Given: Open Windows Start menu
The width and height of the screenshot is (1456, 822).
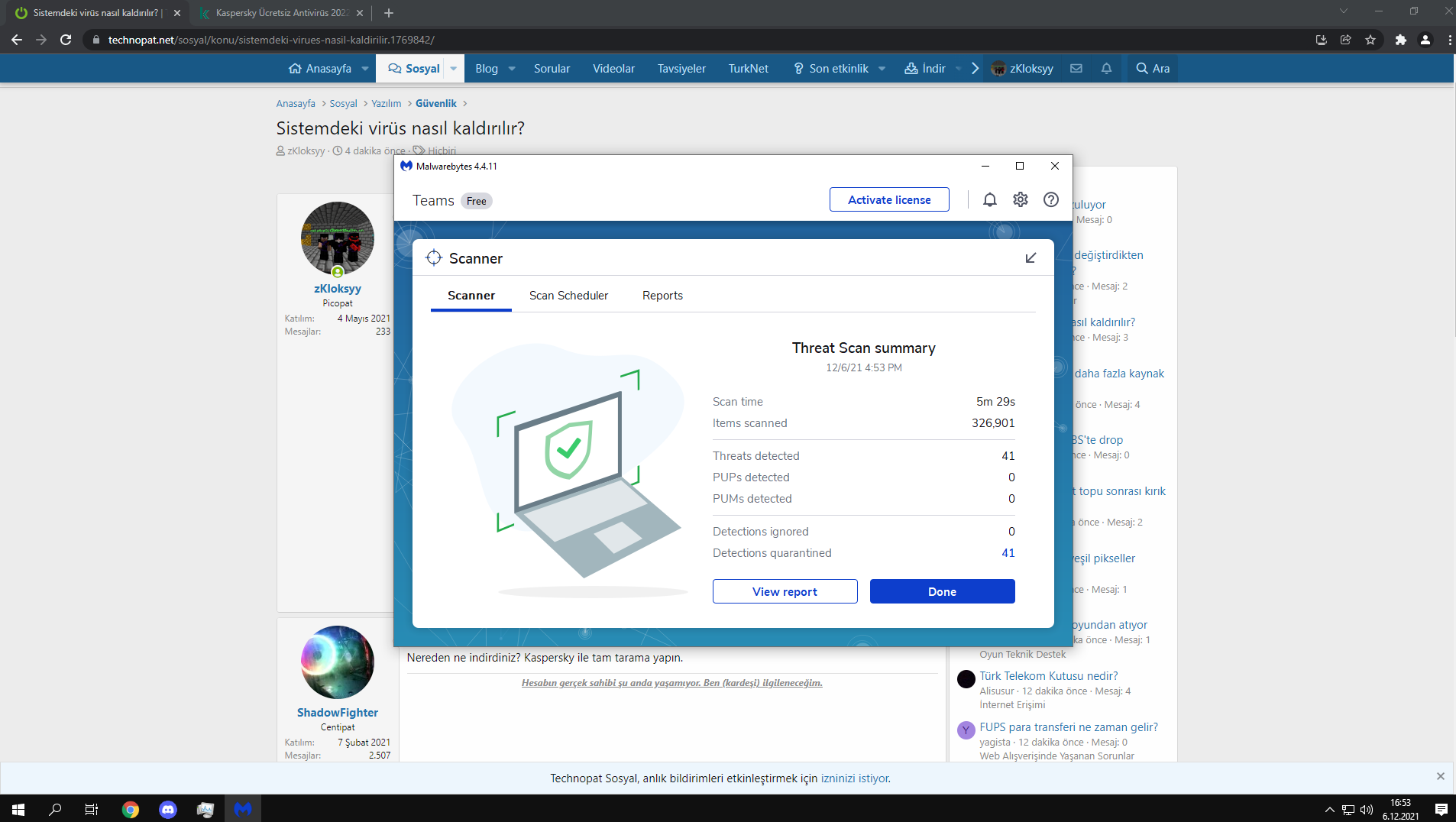Looking at the screenshot, I should [x=18, y=809].
